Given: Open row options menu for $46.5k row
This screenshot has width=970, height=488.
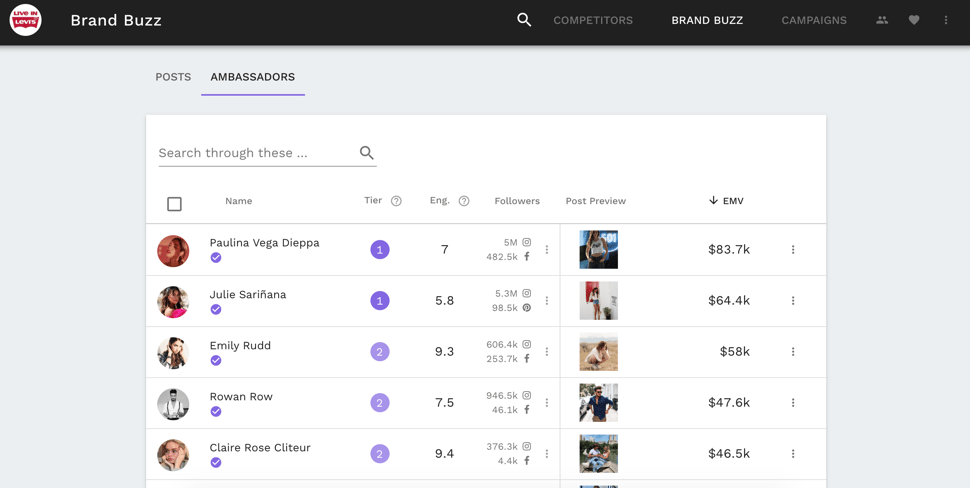Looking at the screenshot, I should click(x=793, y=454).
